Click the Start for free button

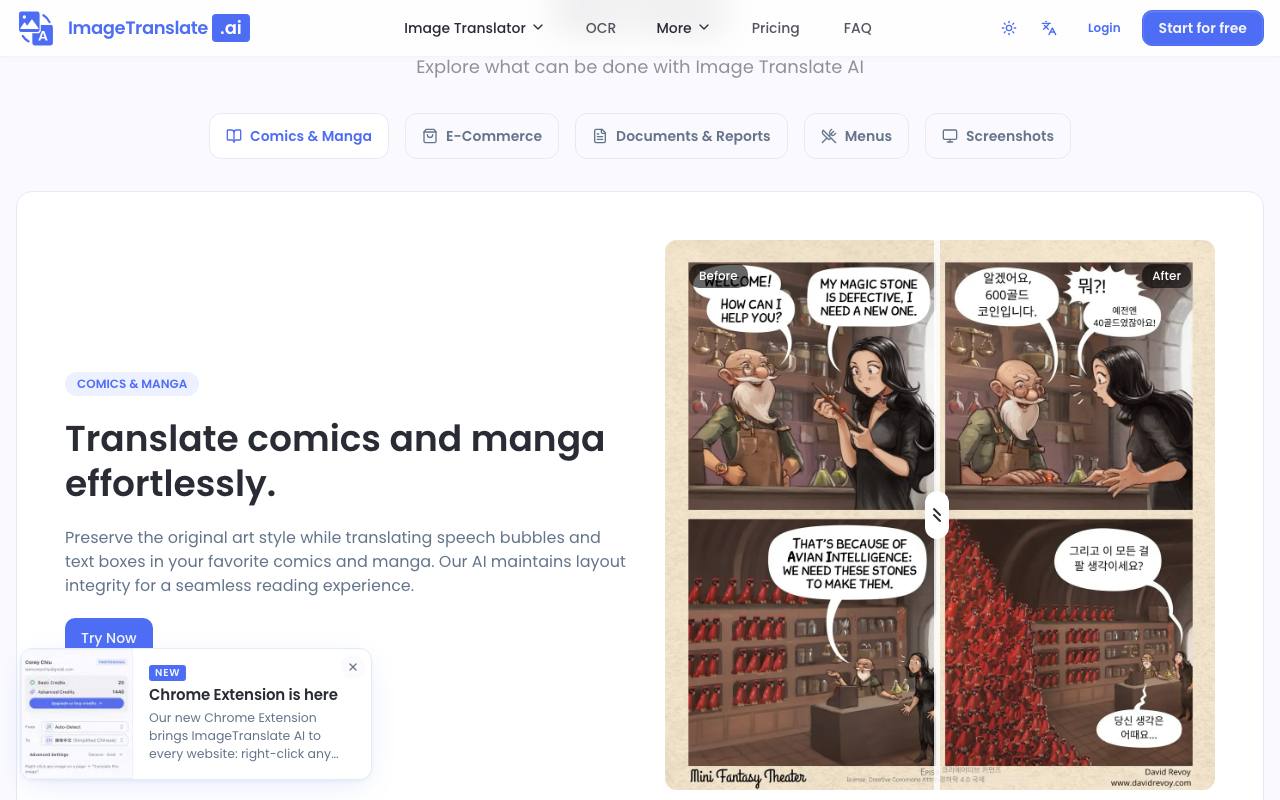(1203, 28)
